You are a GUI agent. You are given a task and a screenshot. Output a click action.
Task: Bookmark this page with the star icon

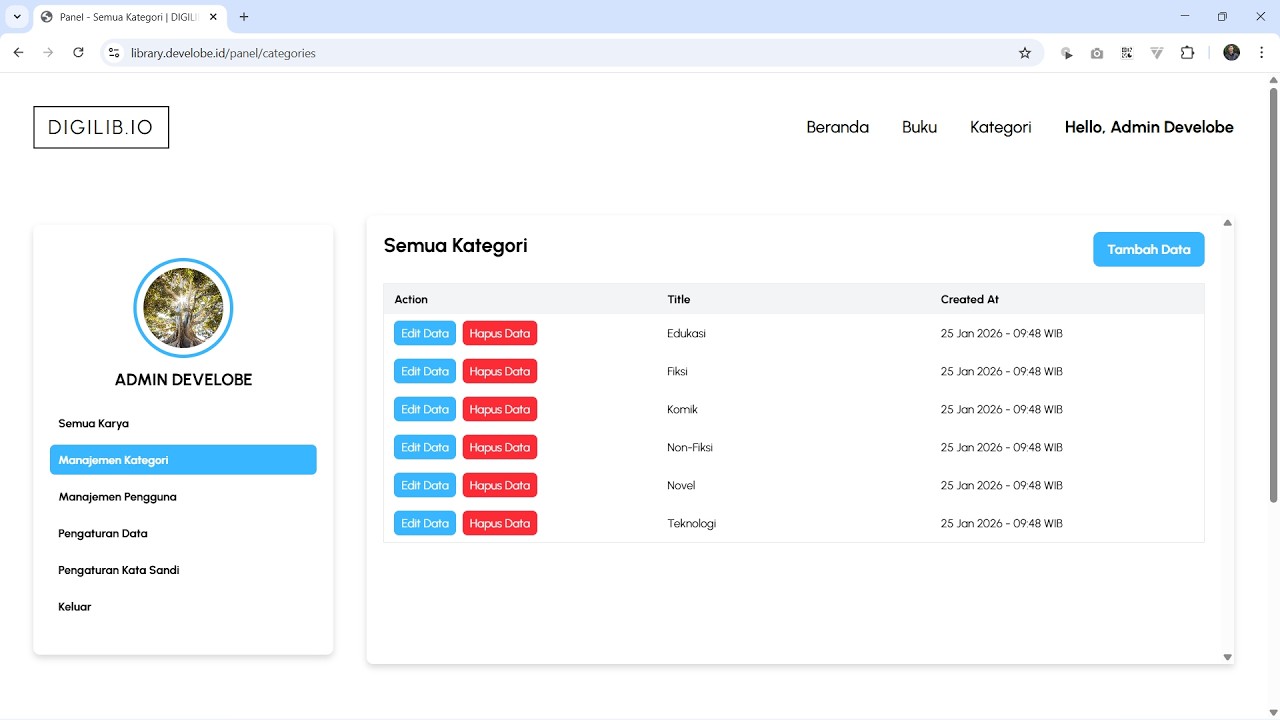1025,53
